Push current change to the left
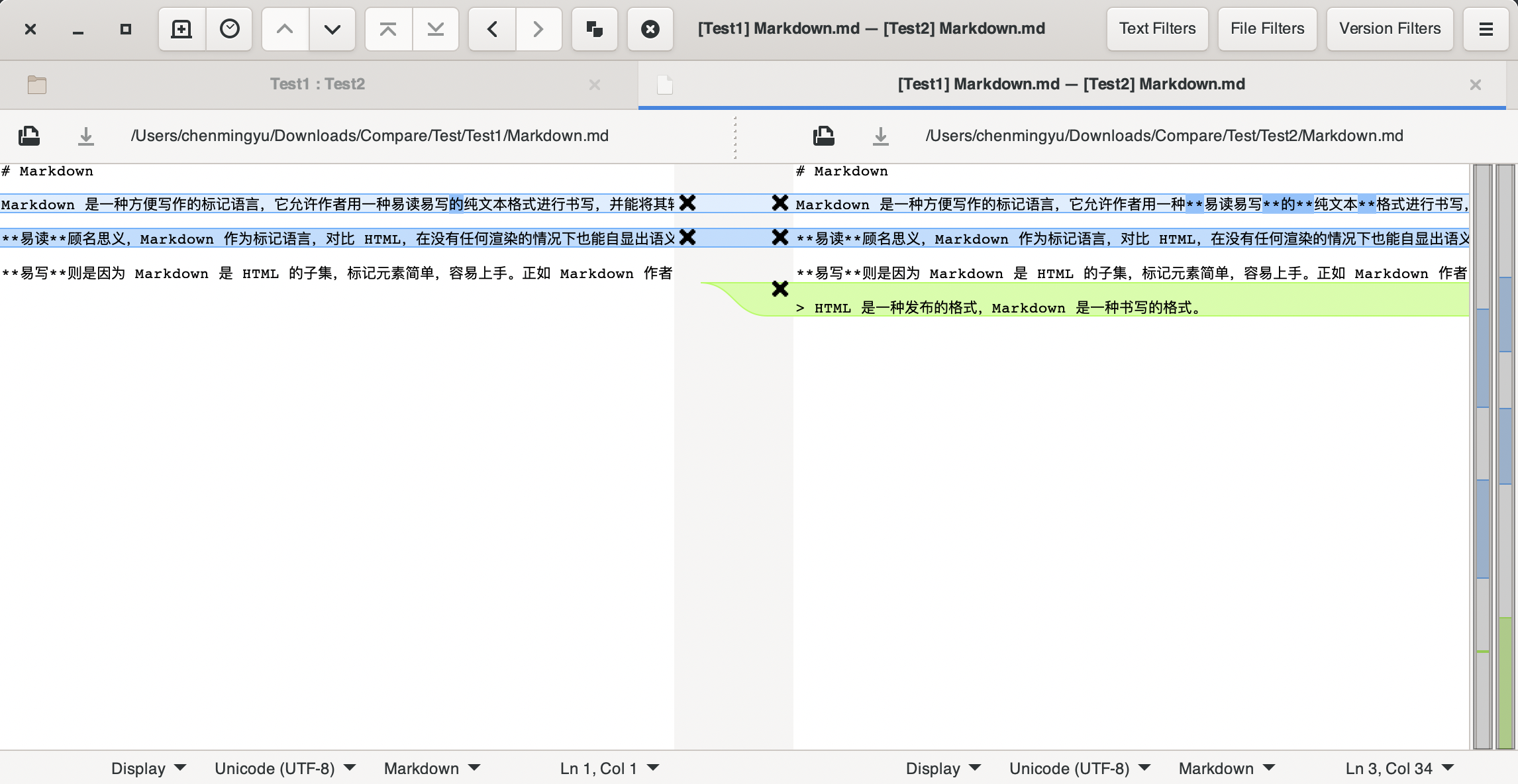 491,29
